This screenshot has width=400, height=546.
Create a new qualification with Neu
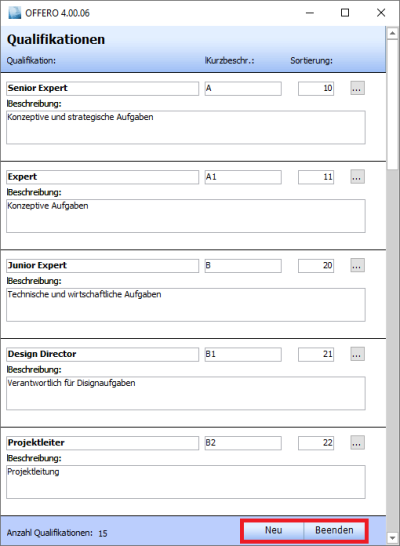273,530
